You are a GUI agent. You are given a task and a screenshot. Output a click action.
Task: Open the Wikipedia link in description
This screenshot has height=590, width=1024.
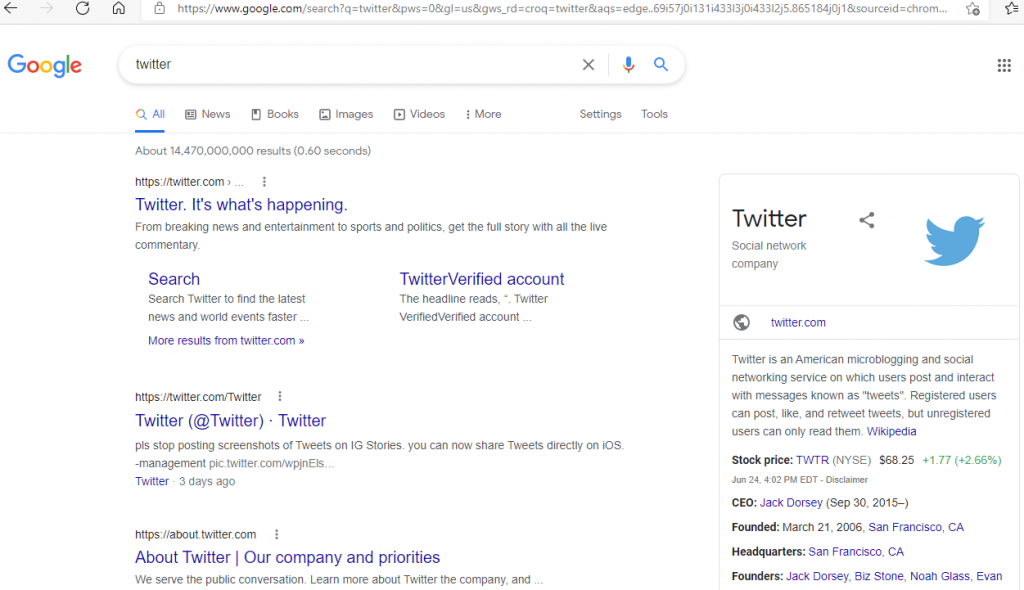click(891, 431)
